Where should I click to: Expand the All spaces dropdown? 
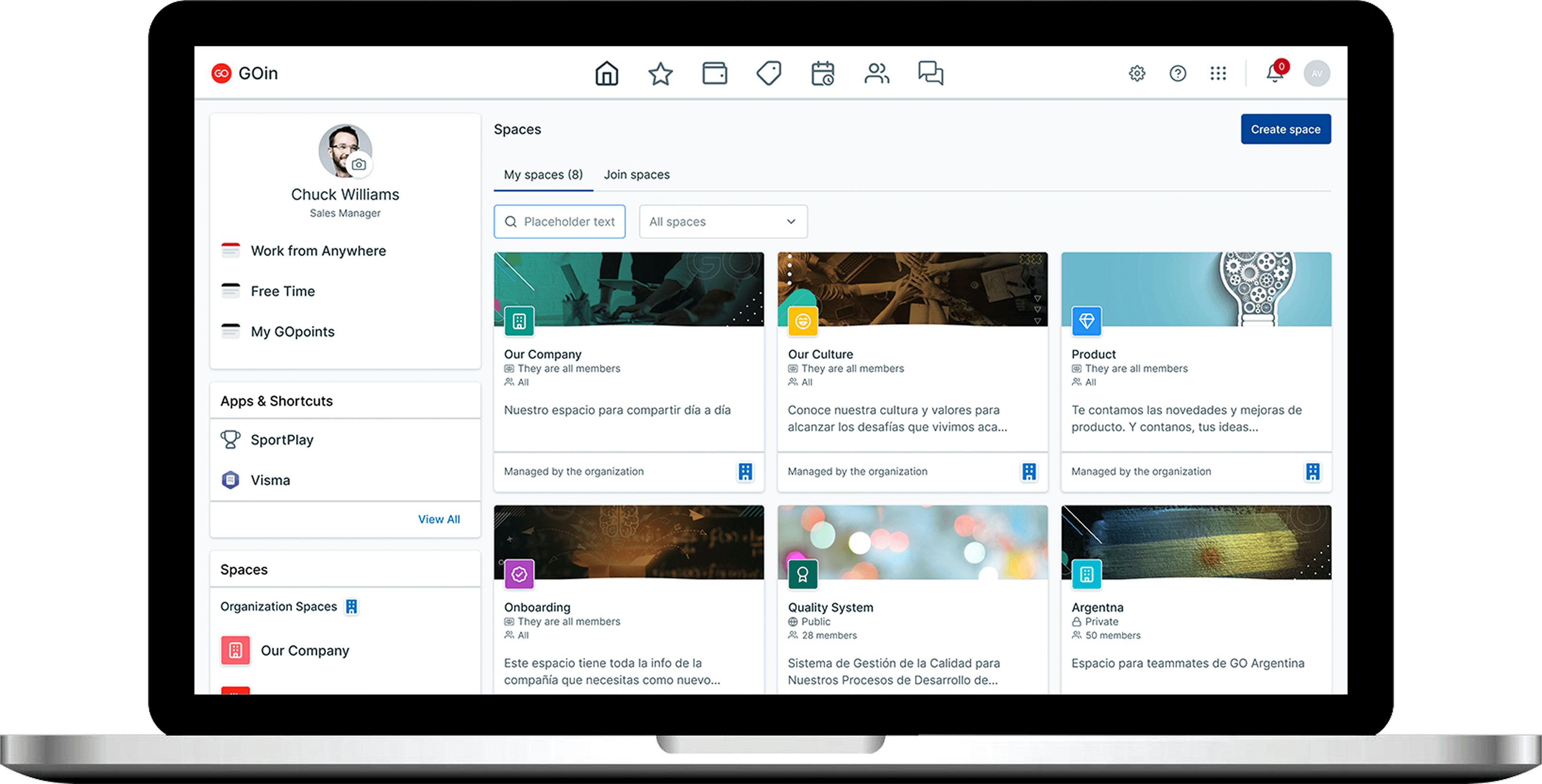click(x=723, y=221)
